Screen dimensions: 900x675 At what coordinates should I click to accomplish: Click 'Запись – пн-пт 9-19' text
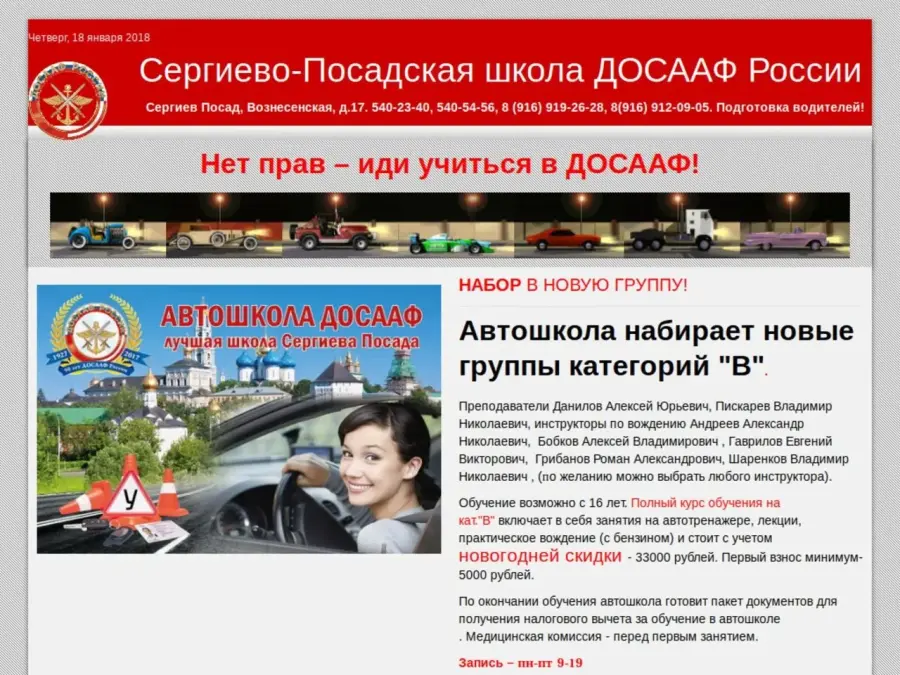coord(520,662)
